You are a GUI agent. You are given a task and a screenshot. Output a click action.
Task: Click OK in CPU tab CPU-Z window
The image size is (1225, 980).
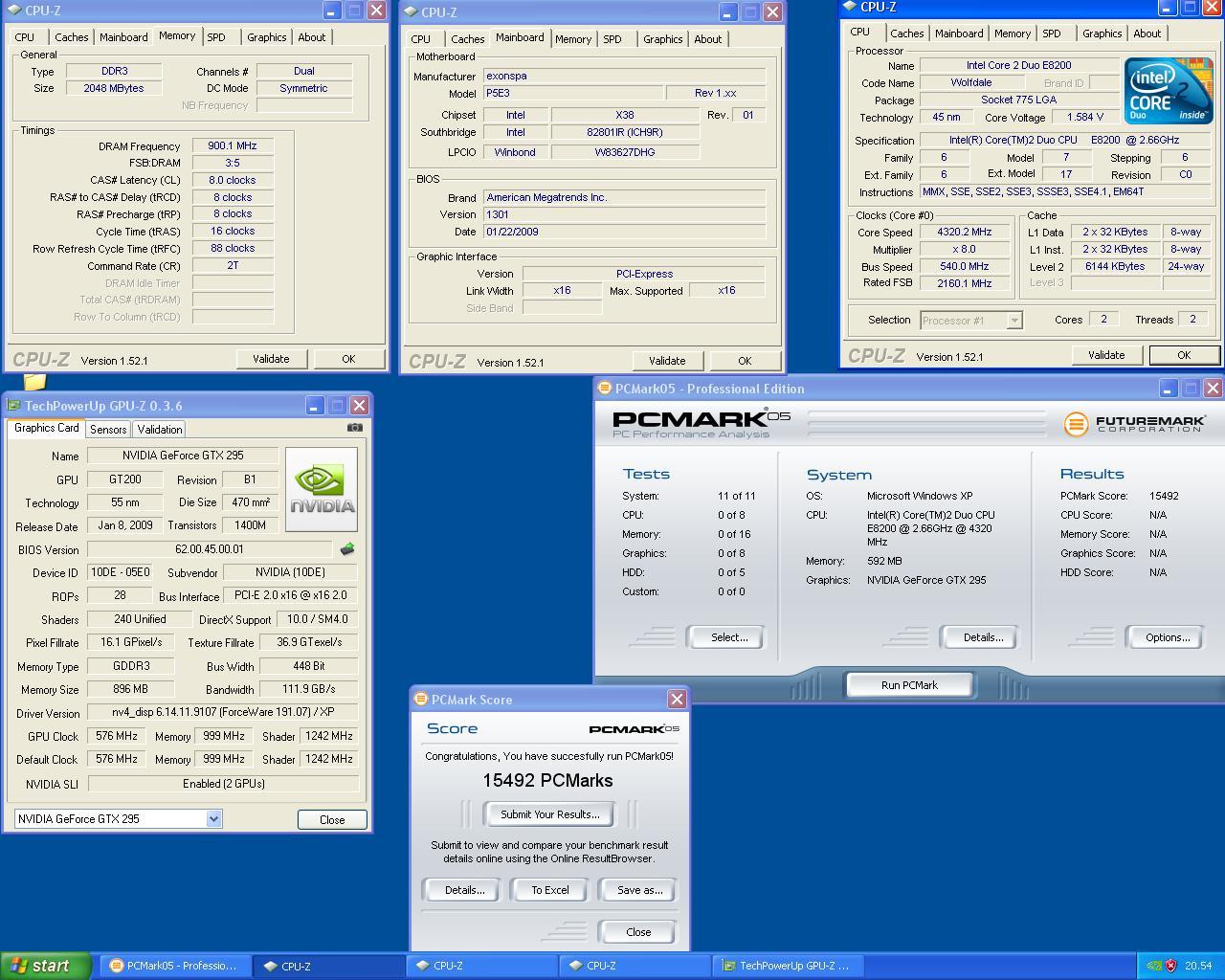[1184, 355]
